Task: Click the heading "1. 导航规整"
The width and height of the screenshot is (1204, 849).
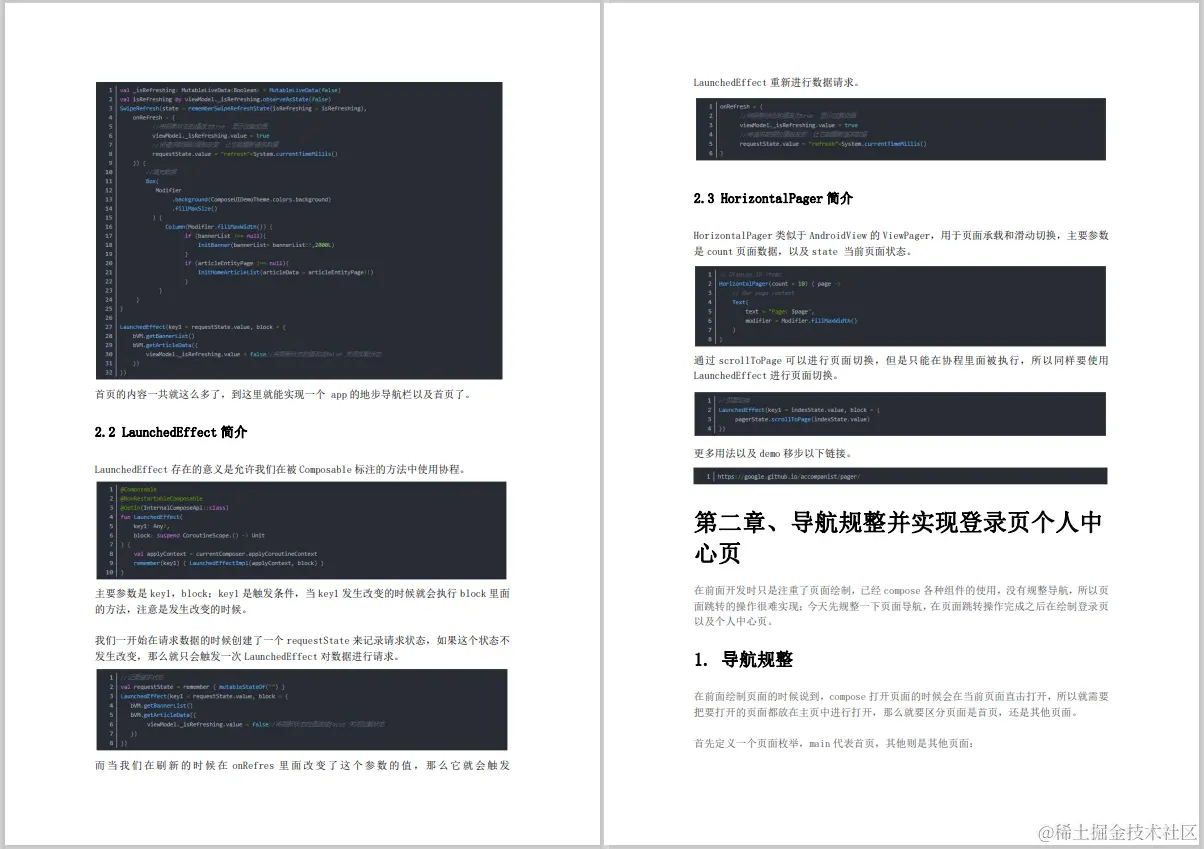Action: [x=743, y=660]
